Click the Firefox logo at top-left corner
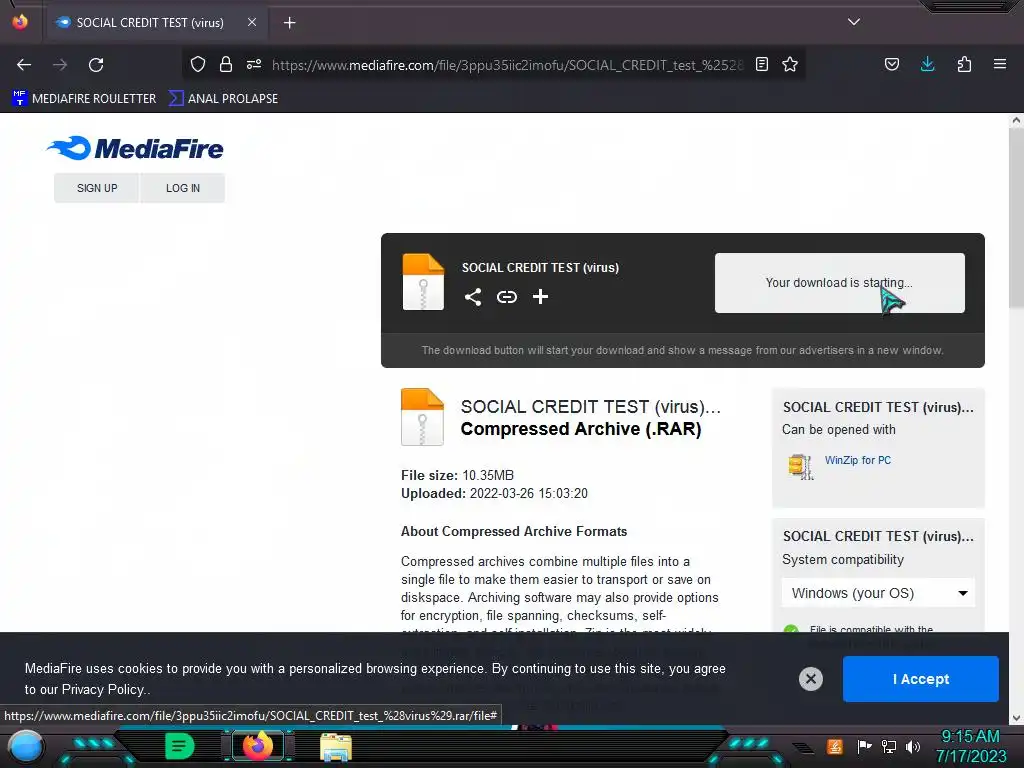The image size is (1024, 768). (x=20, y=22)
